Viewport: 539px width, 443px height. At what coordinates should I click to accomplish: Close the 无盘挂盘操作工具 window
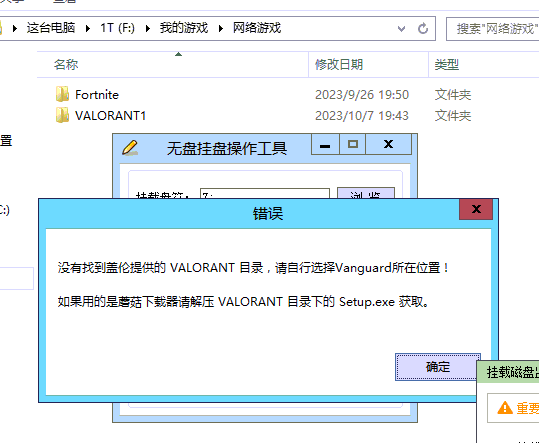pos(388,144)
